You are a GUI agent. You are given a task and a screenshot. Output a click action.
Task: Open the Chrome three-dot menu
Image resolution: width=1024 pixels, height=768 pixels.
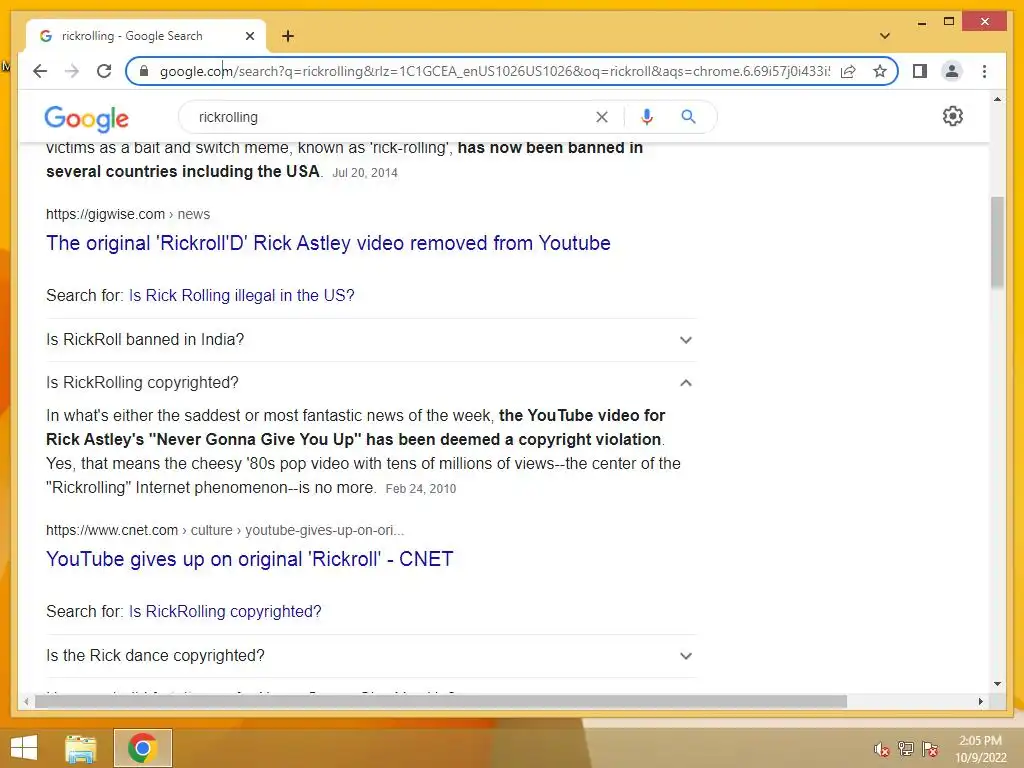(984, 71)
